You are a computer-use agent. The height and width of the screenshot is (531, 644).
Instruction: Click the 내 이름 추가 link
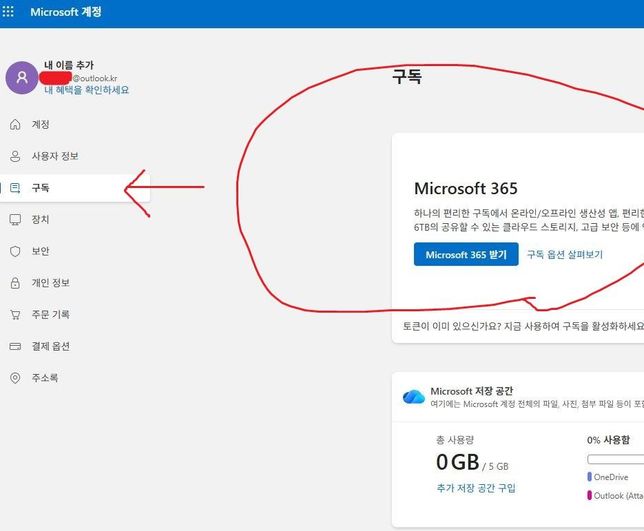(69, 65)
